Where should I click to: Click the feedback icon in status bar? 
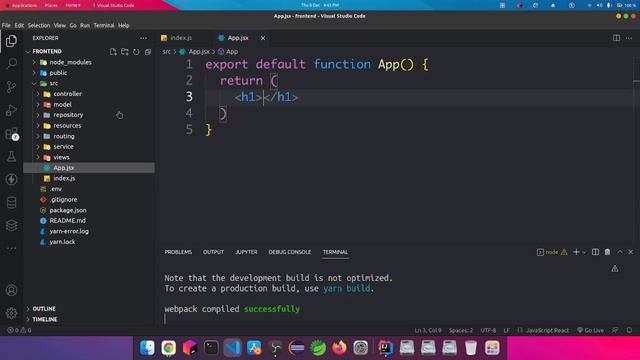615,330
